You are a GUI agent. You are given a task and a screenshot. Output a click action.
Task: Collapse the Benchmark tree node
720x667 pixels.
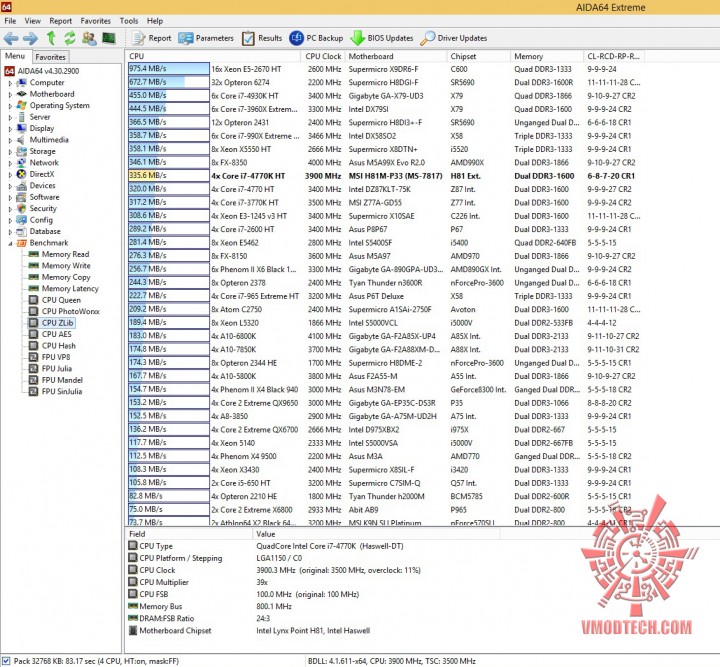10,243
